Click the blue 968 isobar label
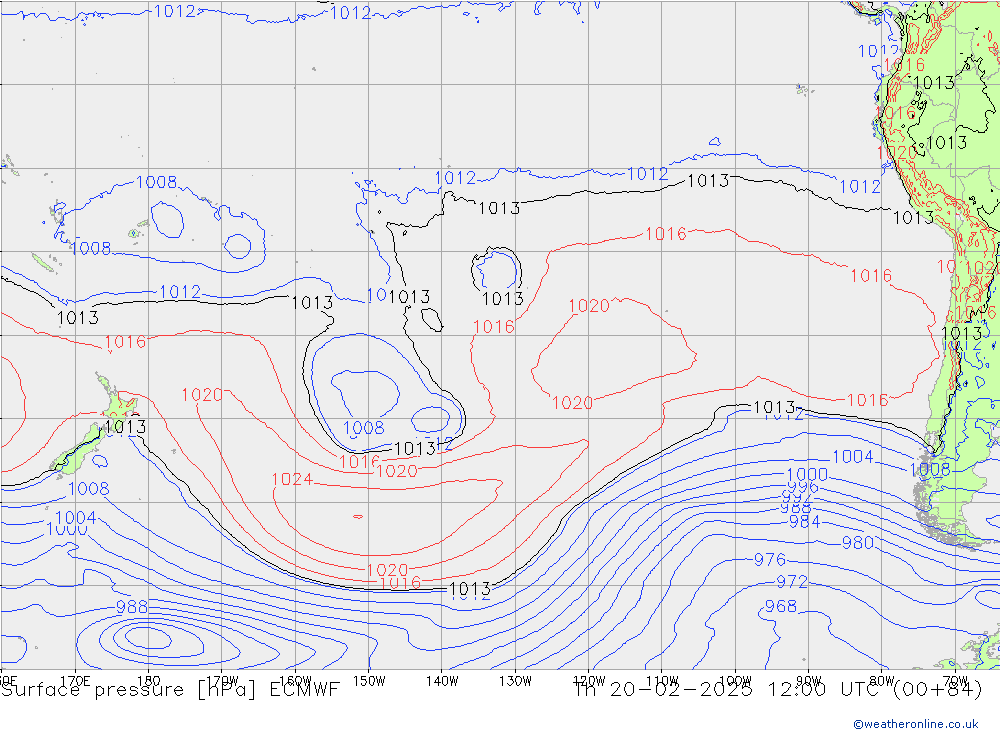This screenshot has height=733, width=1000. tap(781, 606)
